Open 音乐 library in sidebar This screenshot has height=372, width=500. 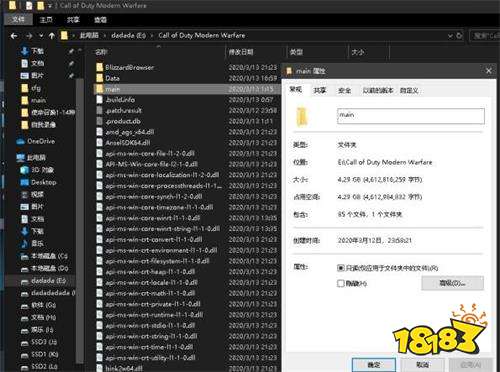point(32,244)
